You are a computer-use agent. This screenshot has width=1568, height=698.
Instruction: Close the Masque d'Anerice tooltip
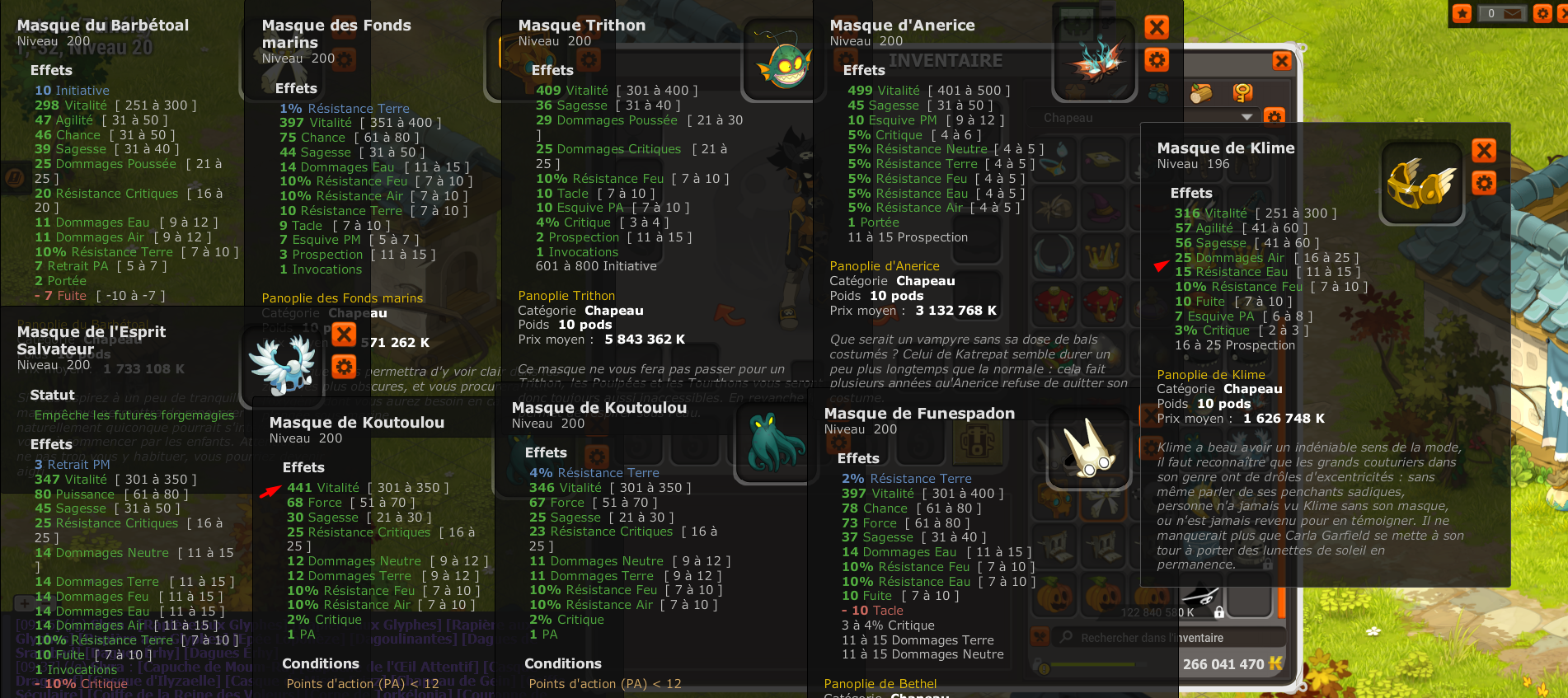[1157, 27]
